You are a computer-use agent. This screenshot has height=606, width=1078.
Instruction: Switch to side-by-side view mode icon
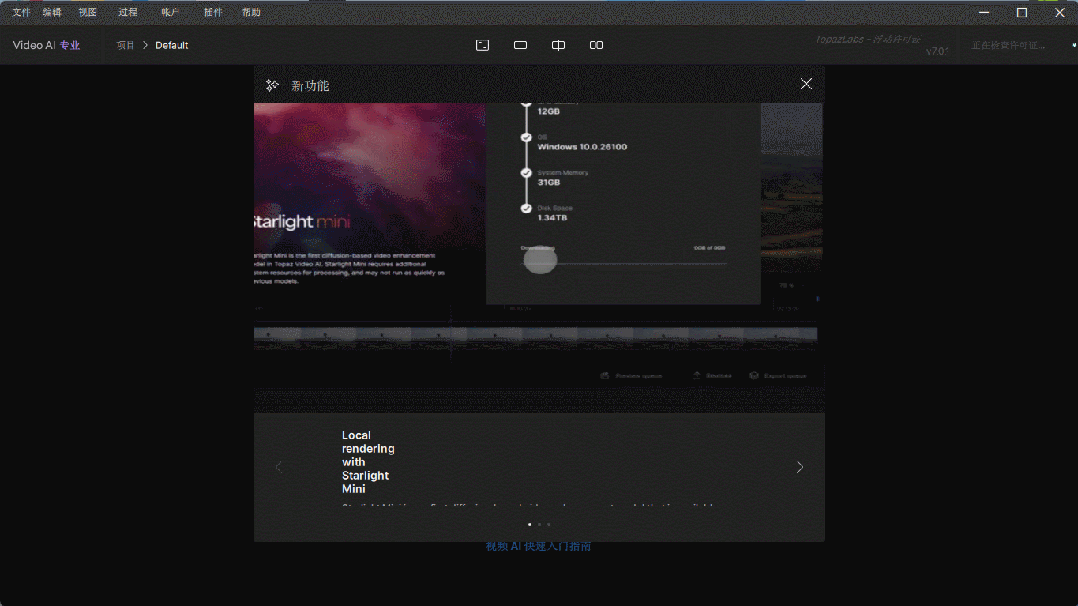(x=596, y=45)
